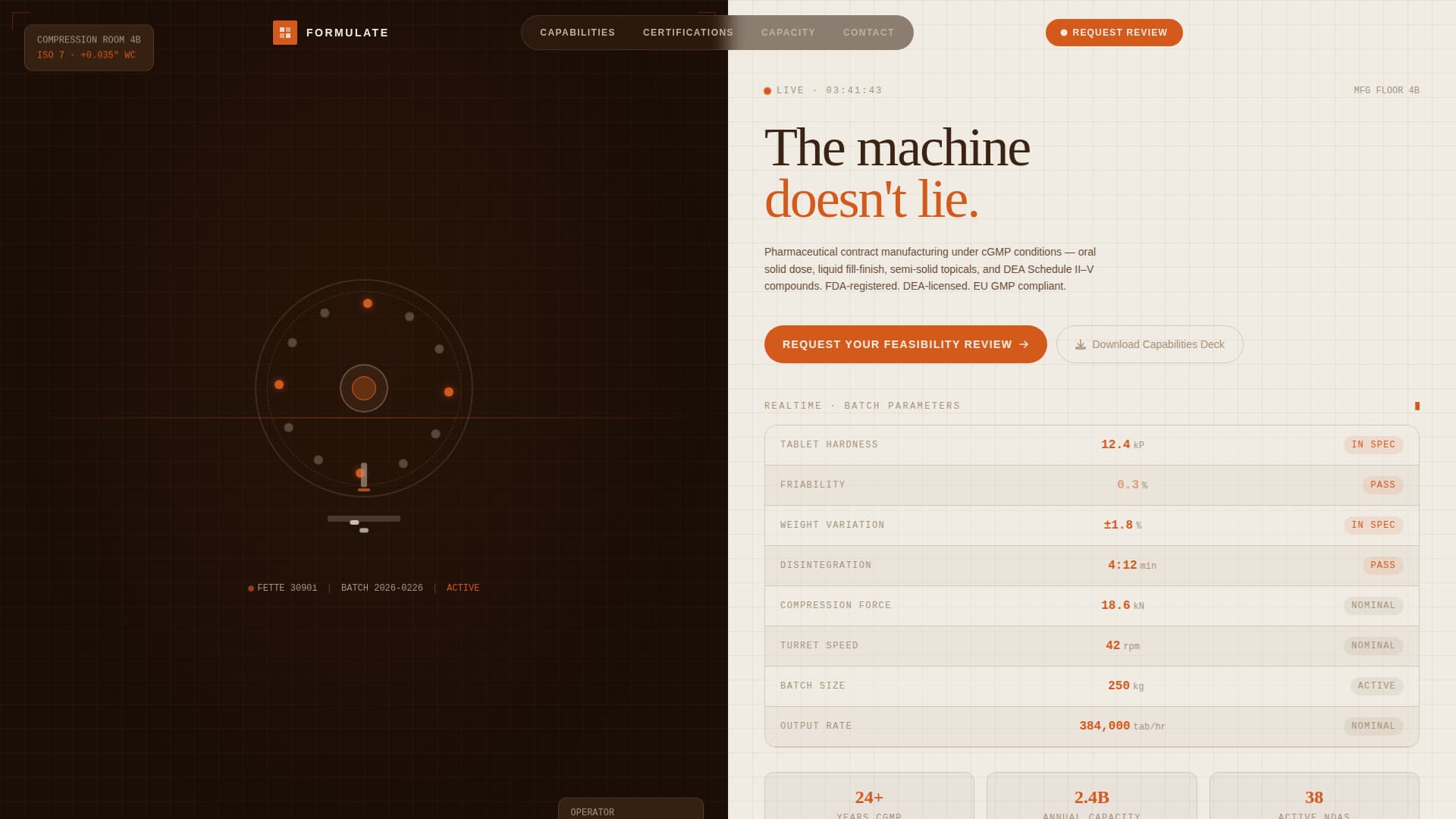Open the CAPABILITIES navigation item
This screenshot has height=819, width=1456.
(576, 33)
